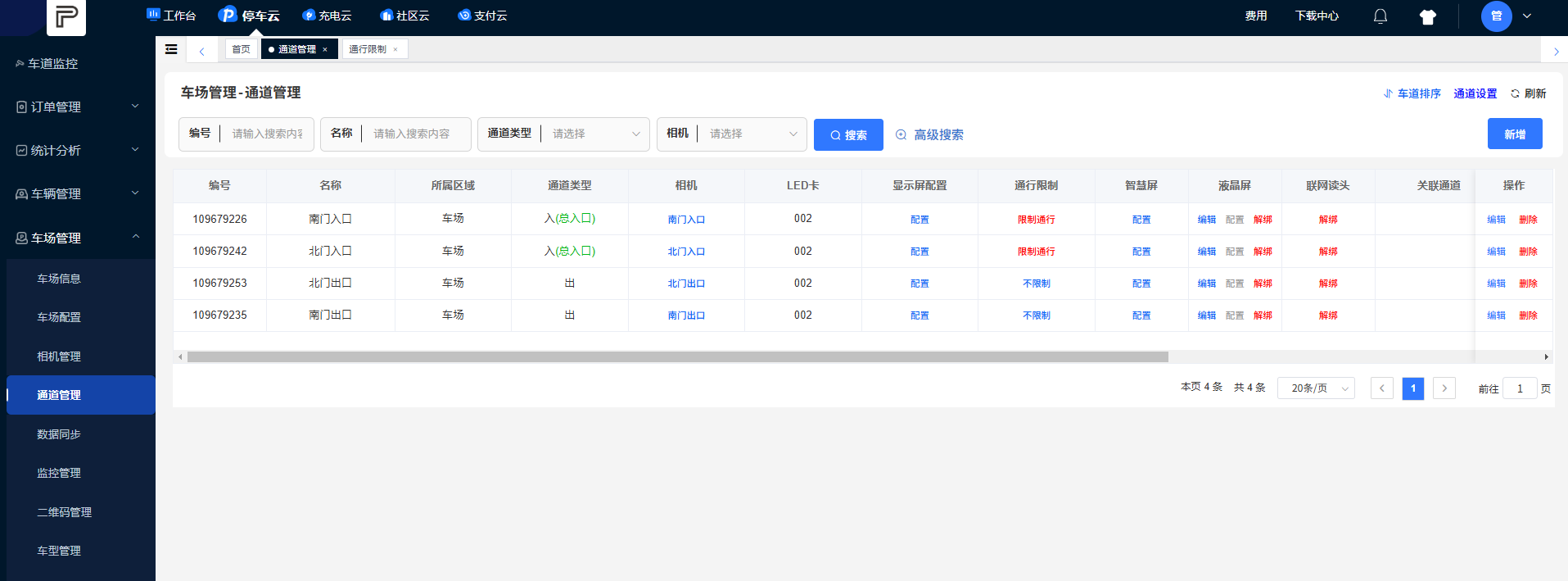Screen dimensions: 1568x581
Task: Click 液晶屏 编辑 for row 109679226
Action: click(x=1207, y=220)
